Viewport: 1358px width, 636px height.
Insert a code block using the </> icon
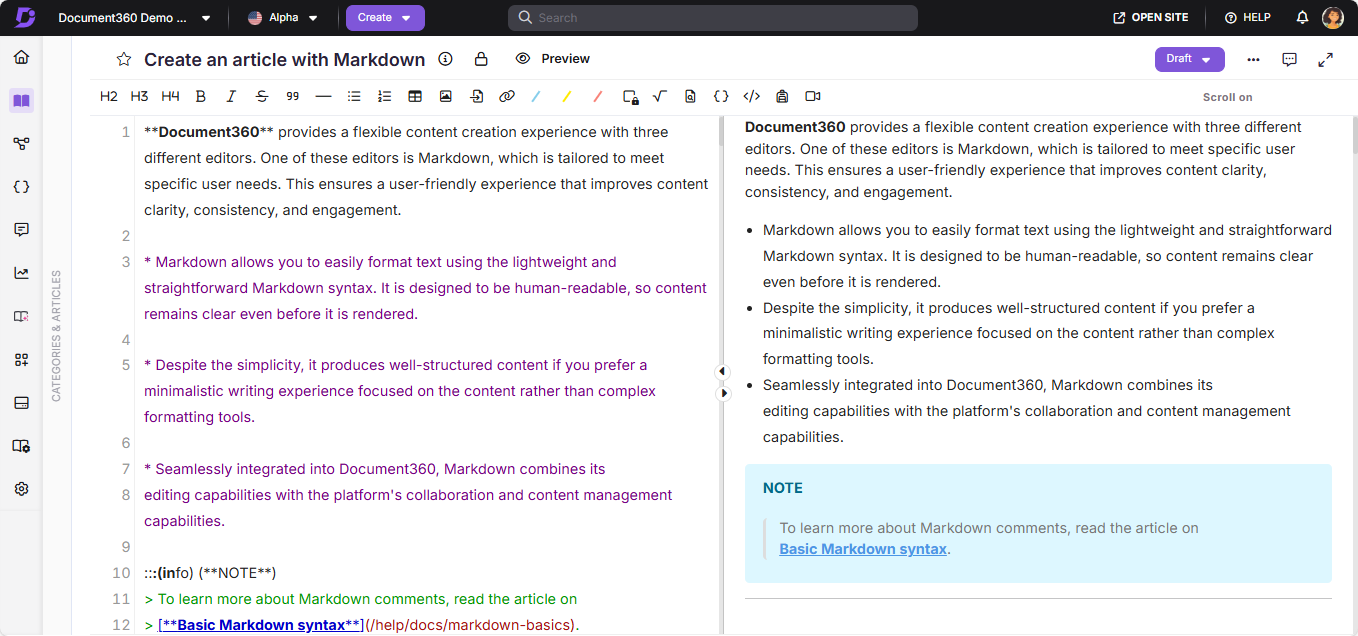[752, 95]
